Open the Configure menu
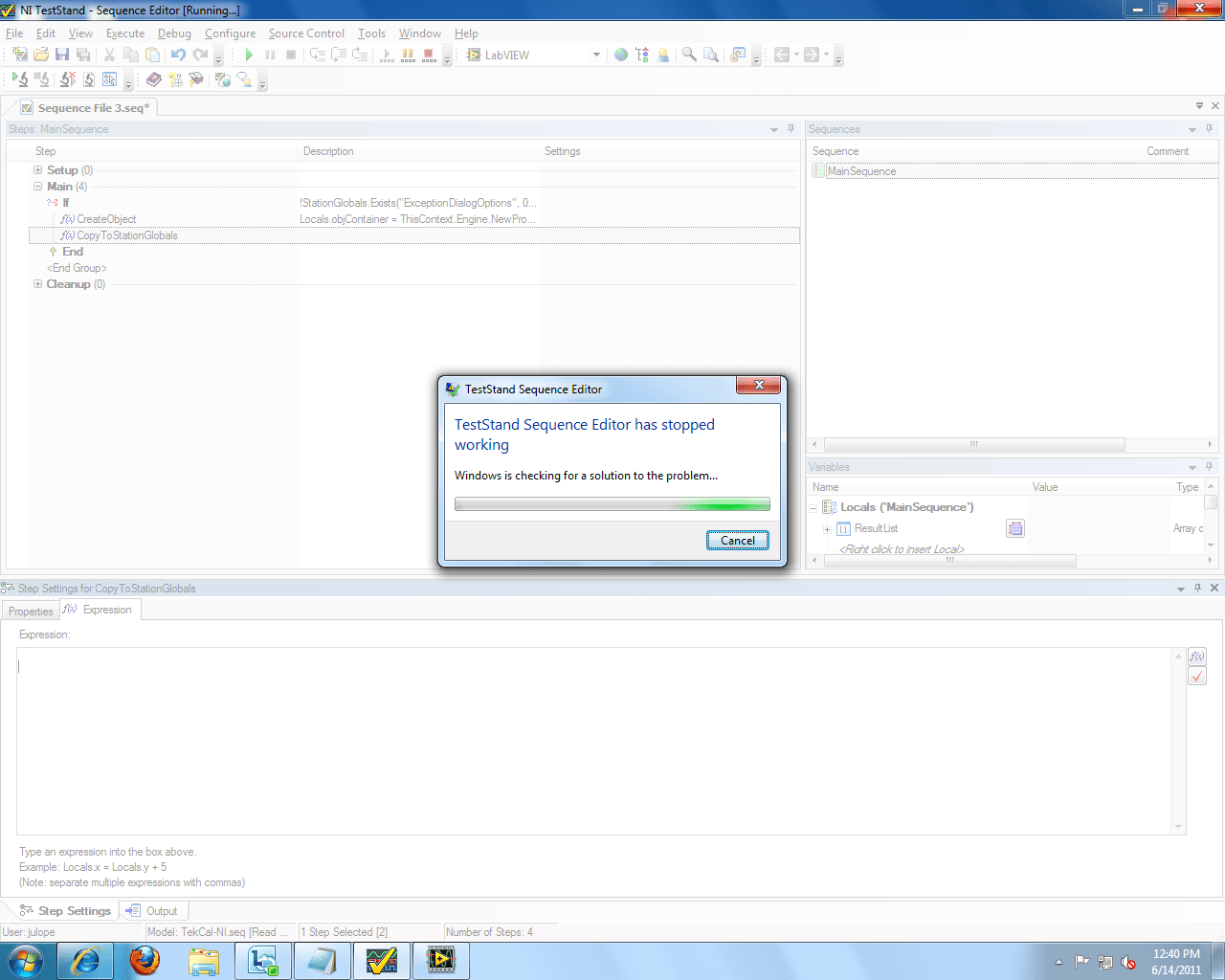This screenshot has width=1225, height=980. (x=230, y=33)
